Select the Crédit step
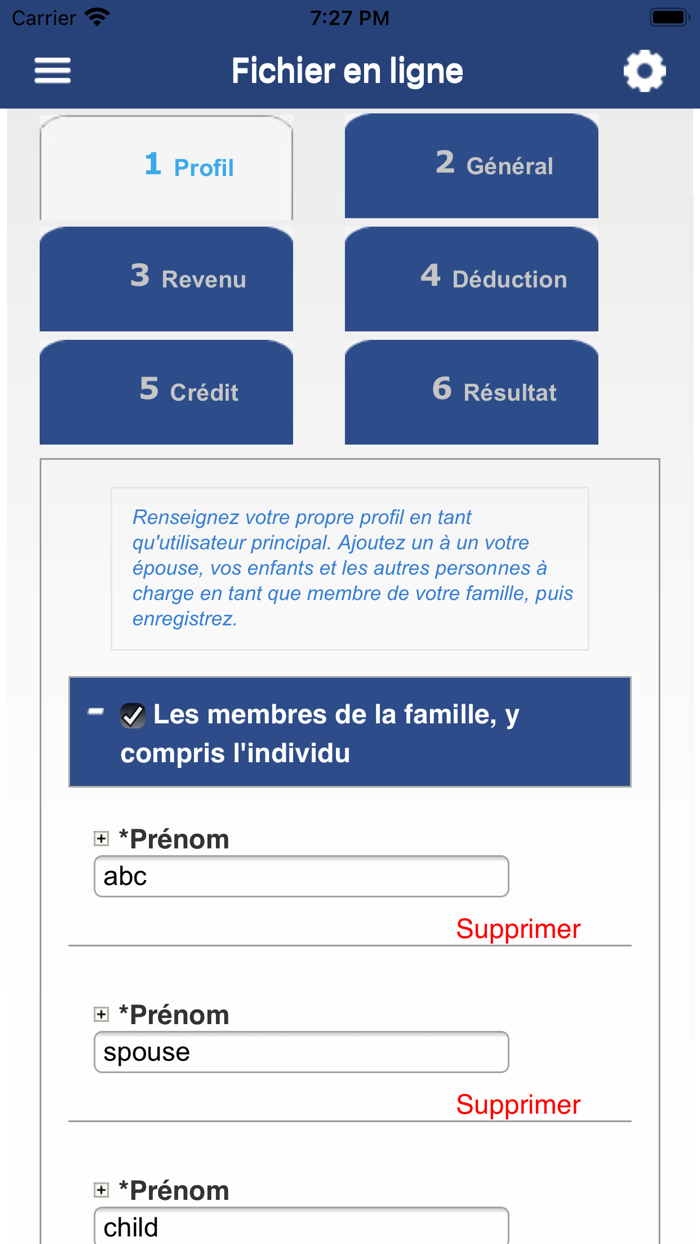The width and height of the screenshot is (700, 1244). [165, 392]
